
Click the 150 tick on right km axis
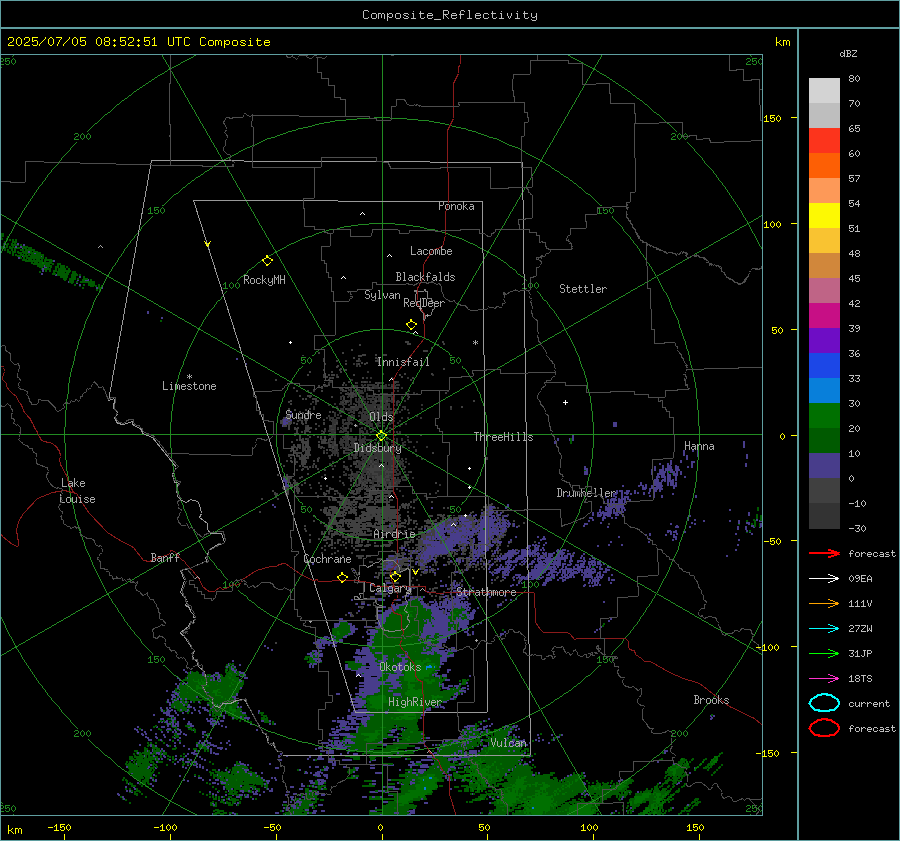click(x=772, y=118)
